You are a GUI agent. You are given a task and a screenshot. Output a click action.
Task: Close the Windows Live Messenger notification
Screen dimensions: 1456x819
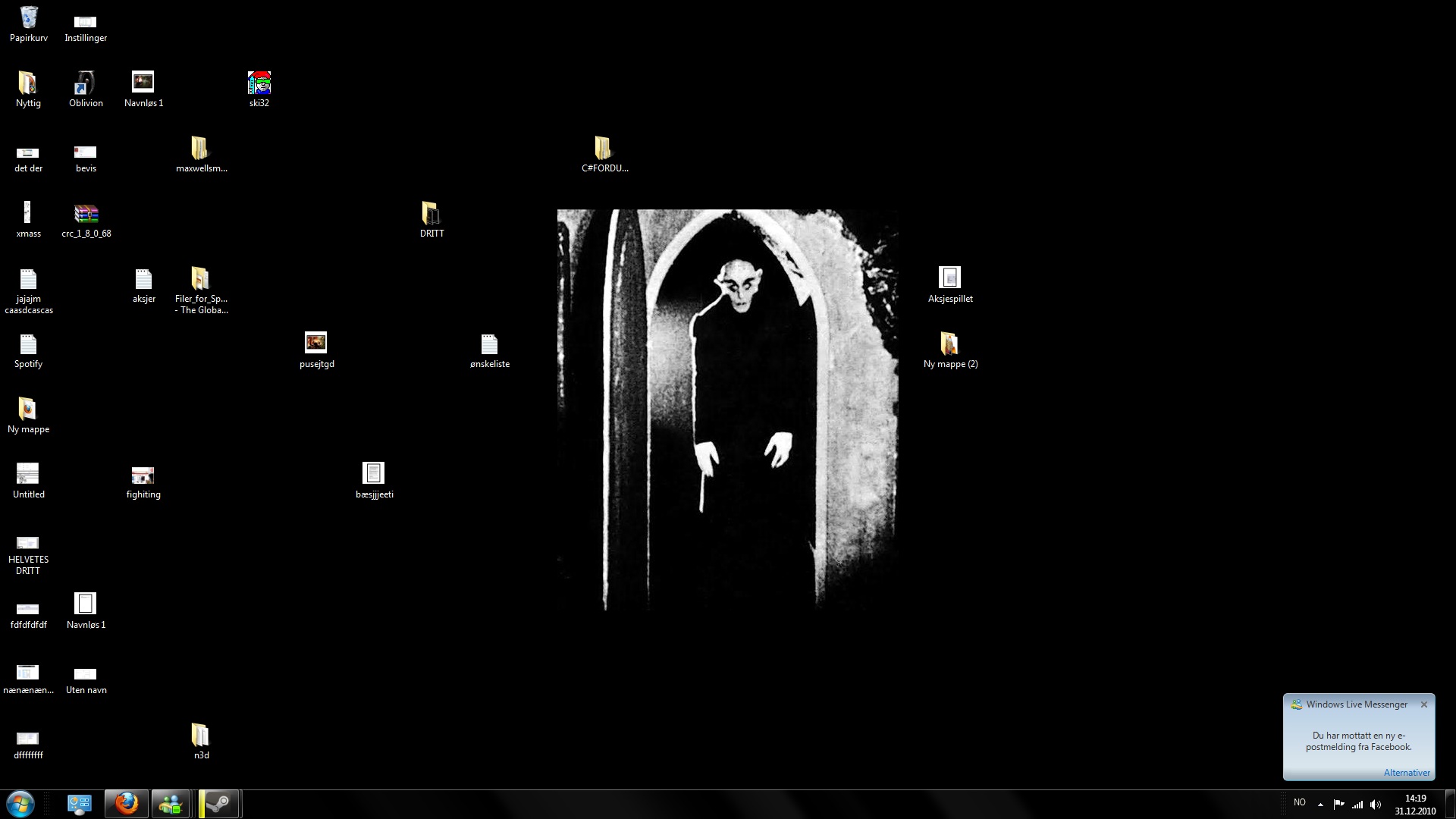pos(1423,704)
